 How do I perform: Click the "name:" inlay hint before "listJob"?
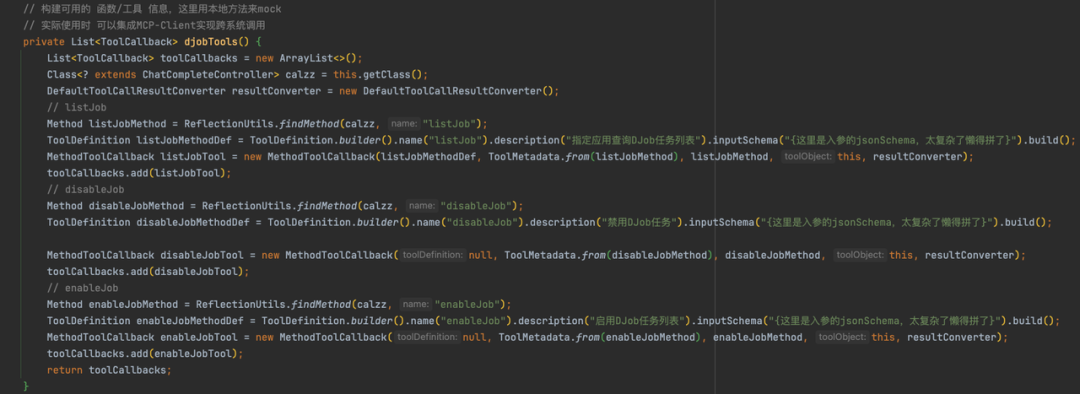pyautogui.click(x=403, y=124)
